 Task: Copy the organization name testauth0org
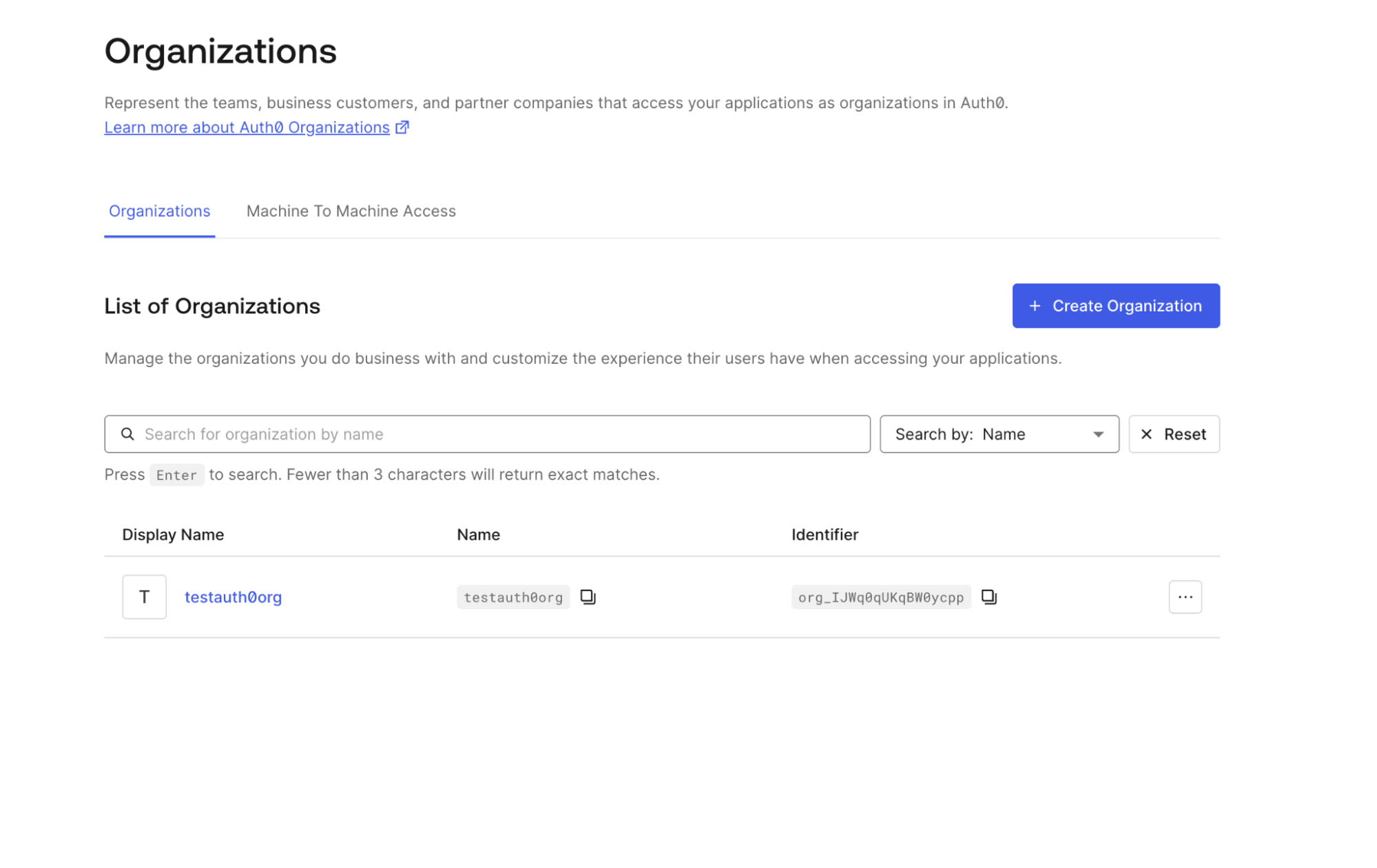(588, 597)
